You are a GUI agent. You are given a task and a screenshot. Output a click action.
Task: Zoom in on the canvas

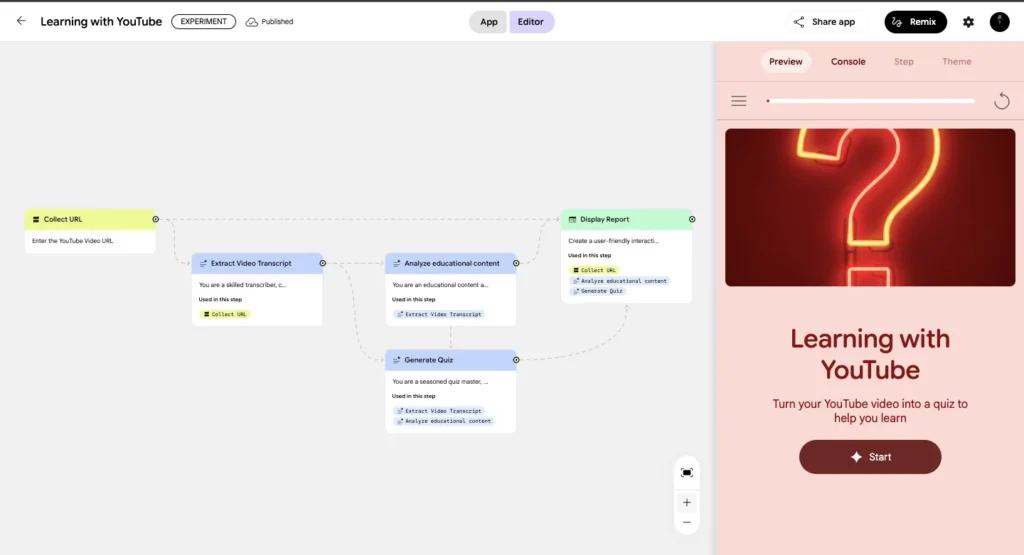pos(686,502)
